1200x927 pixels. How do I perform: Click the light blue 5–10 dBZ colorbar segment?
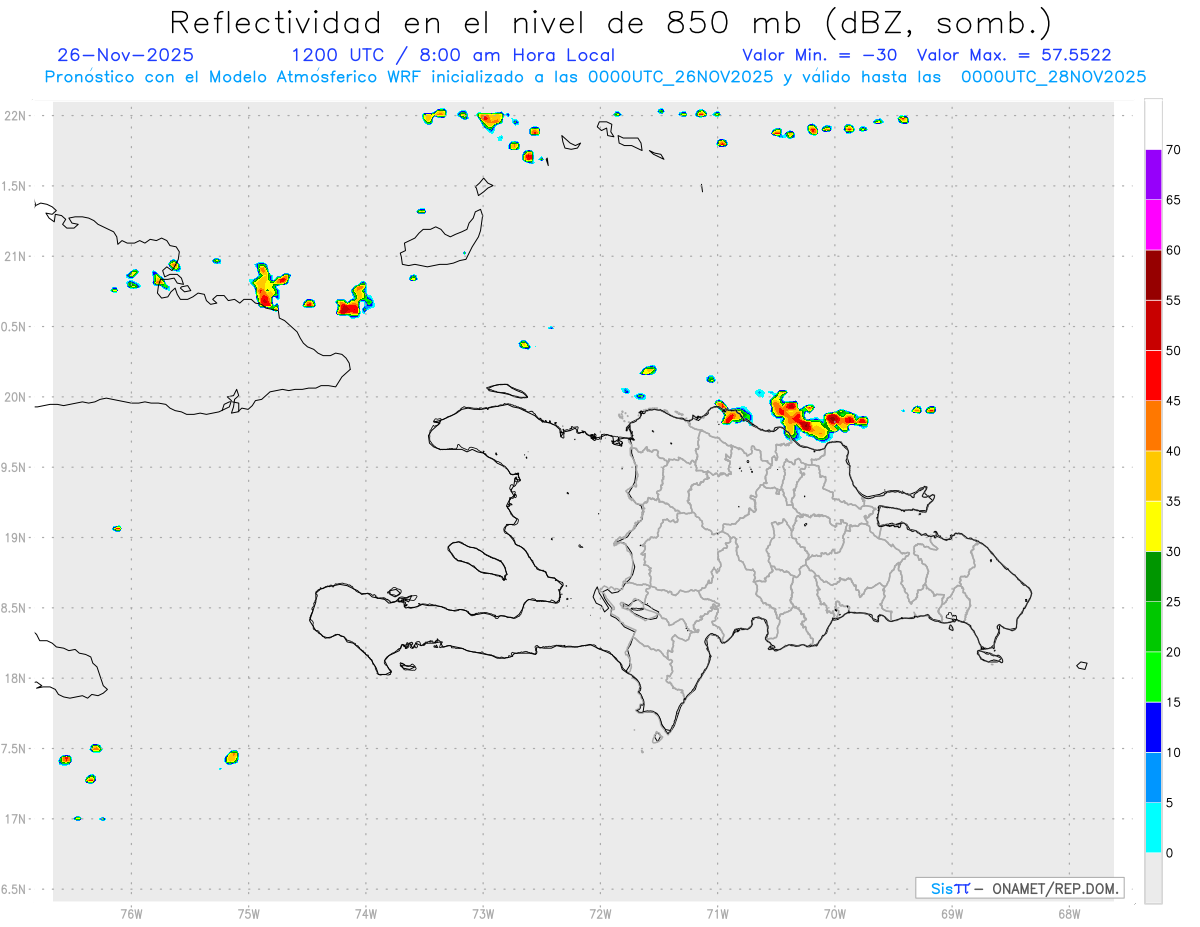1153,777
